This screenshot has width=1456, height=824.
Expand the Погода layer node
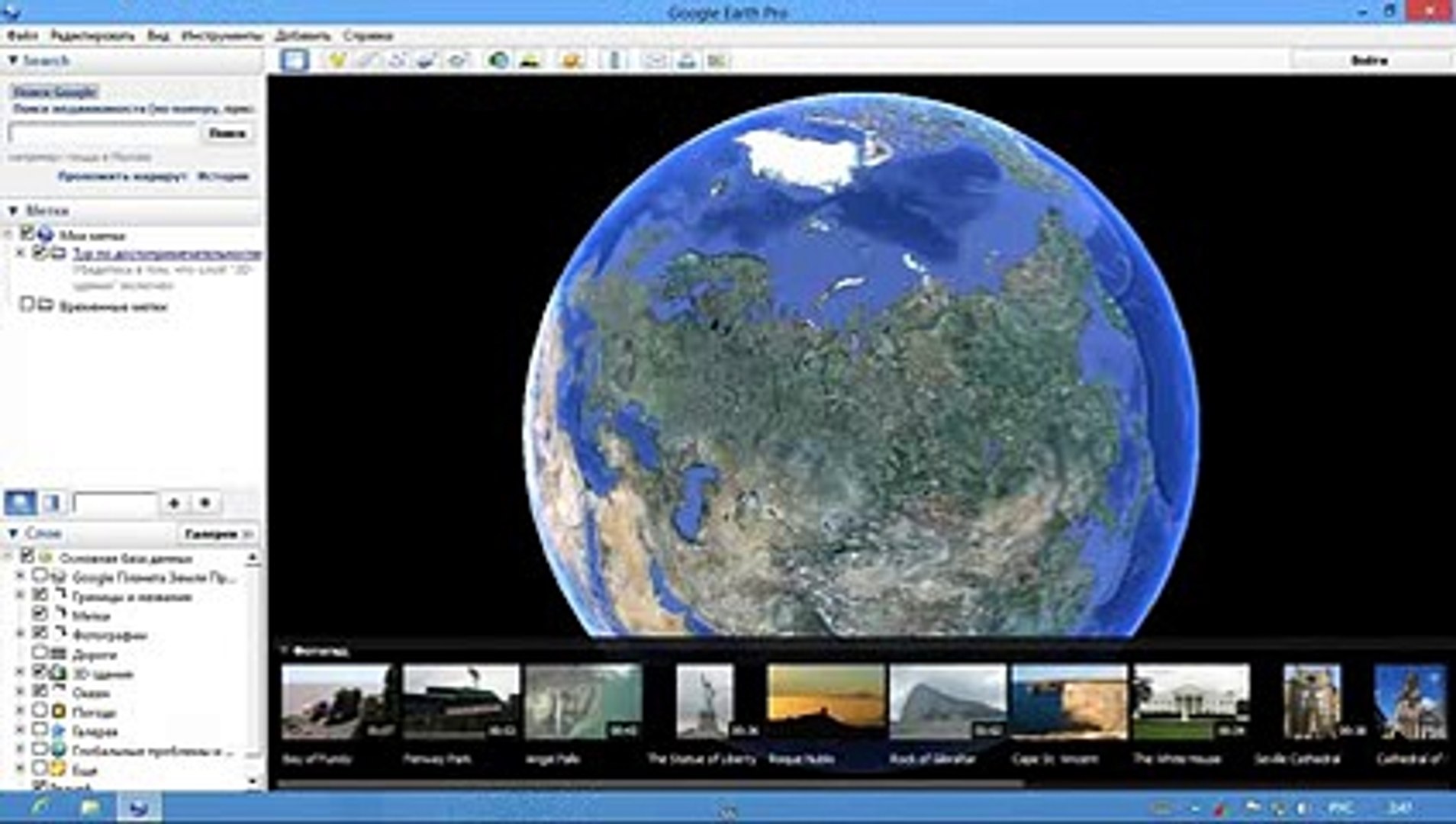click(x=21, y=711)
